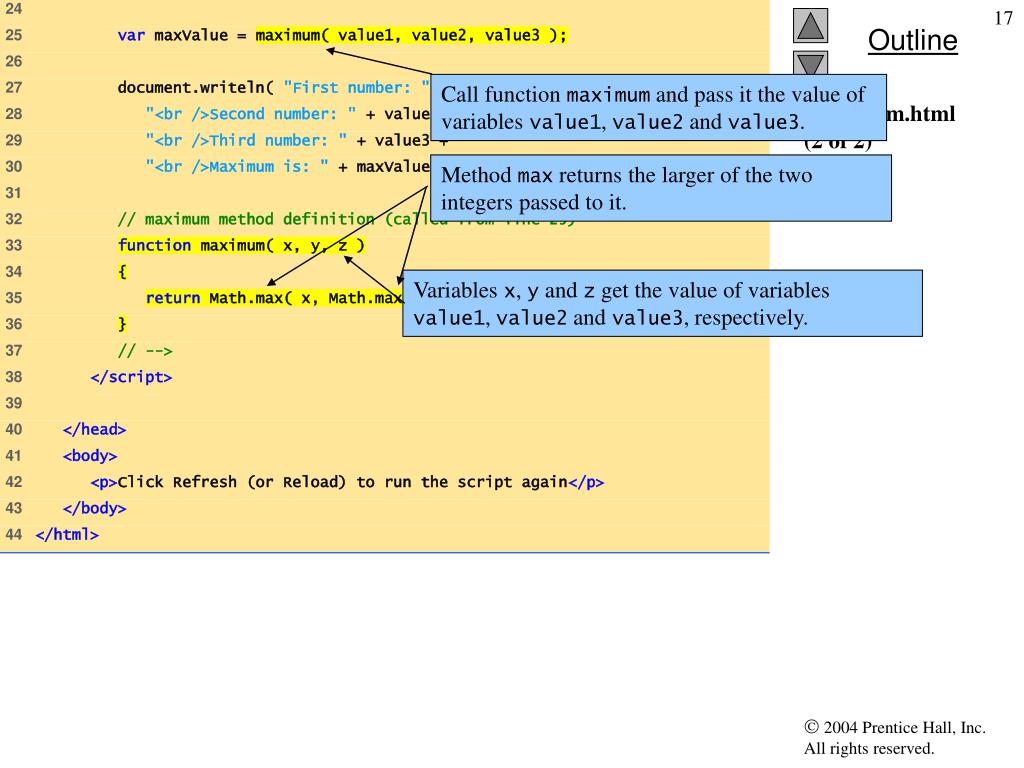
Task: Click the return Math.max statement
Action: click(274, 298)
